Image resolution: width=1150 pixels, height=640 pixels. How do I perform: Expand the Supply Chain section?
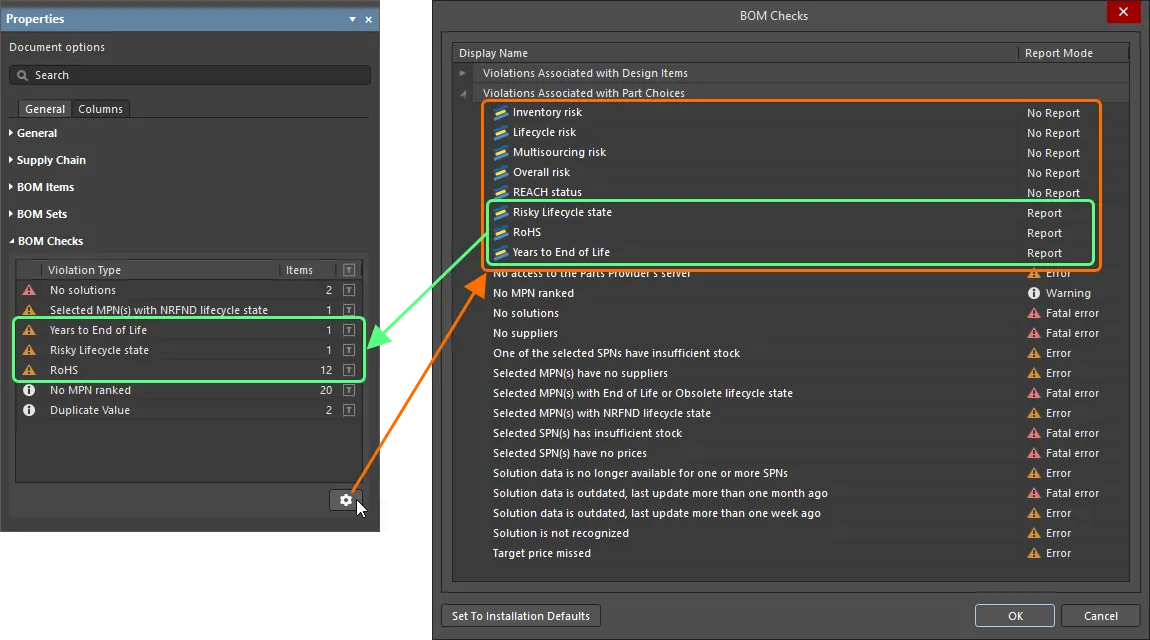pyautogui.click(x=11, y=160)
